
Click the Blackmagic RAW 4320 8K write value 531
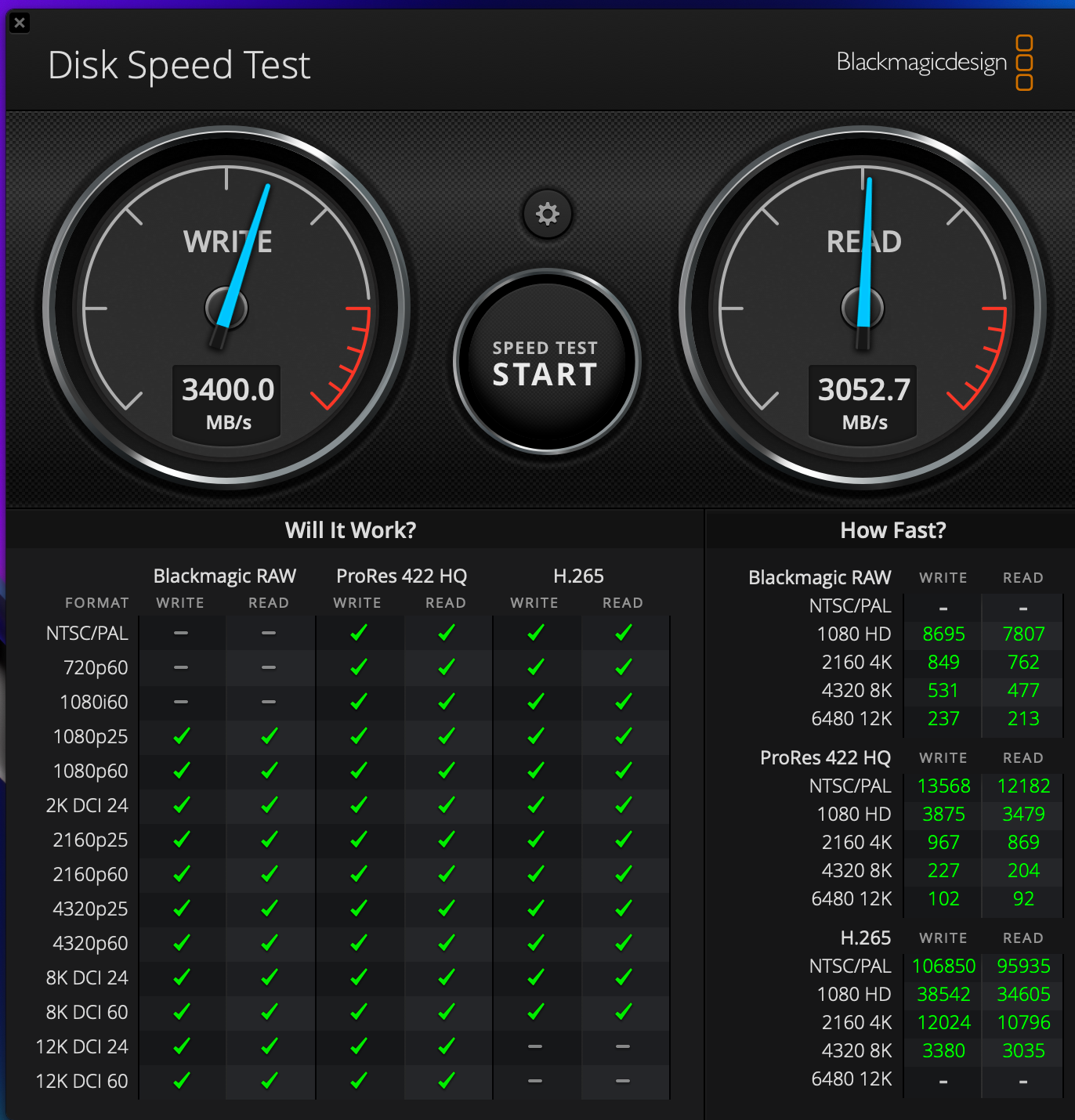coord(943,690)
